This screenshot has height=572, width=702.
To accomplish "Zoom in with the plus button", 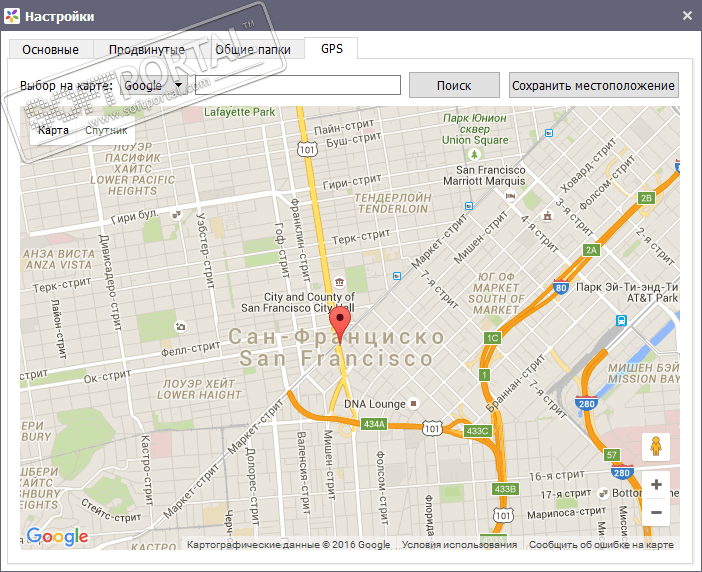I will point(656,484).
